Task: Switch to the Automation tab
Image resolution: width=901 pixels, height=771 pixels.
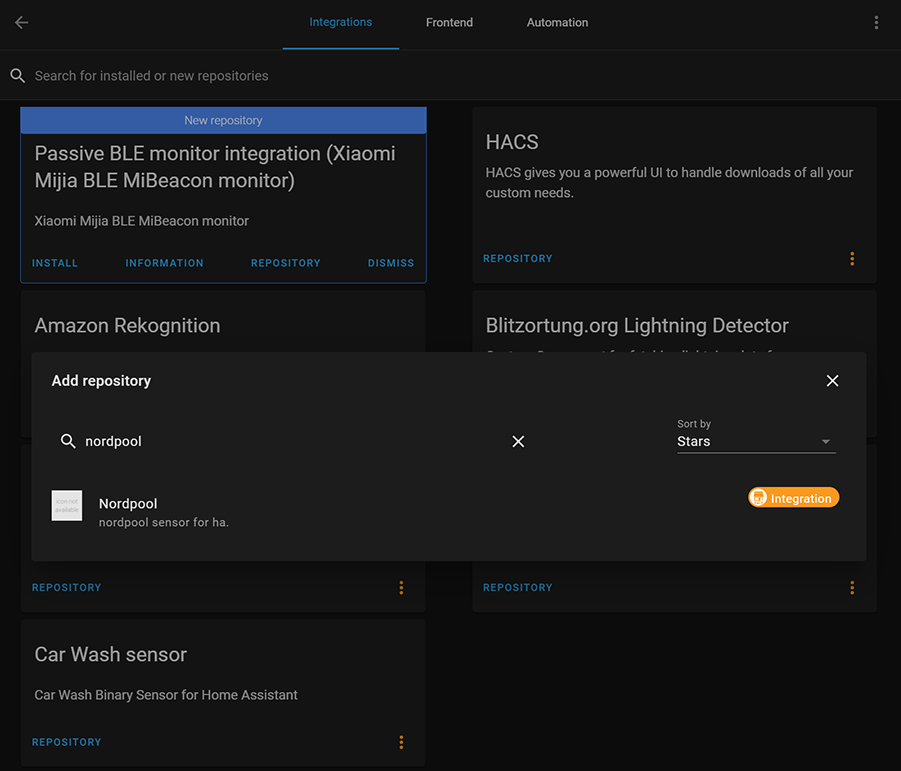Action: (557, 22)
